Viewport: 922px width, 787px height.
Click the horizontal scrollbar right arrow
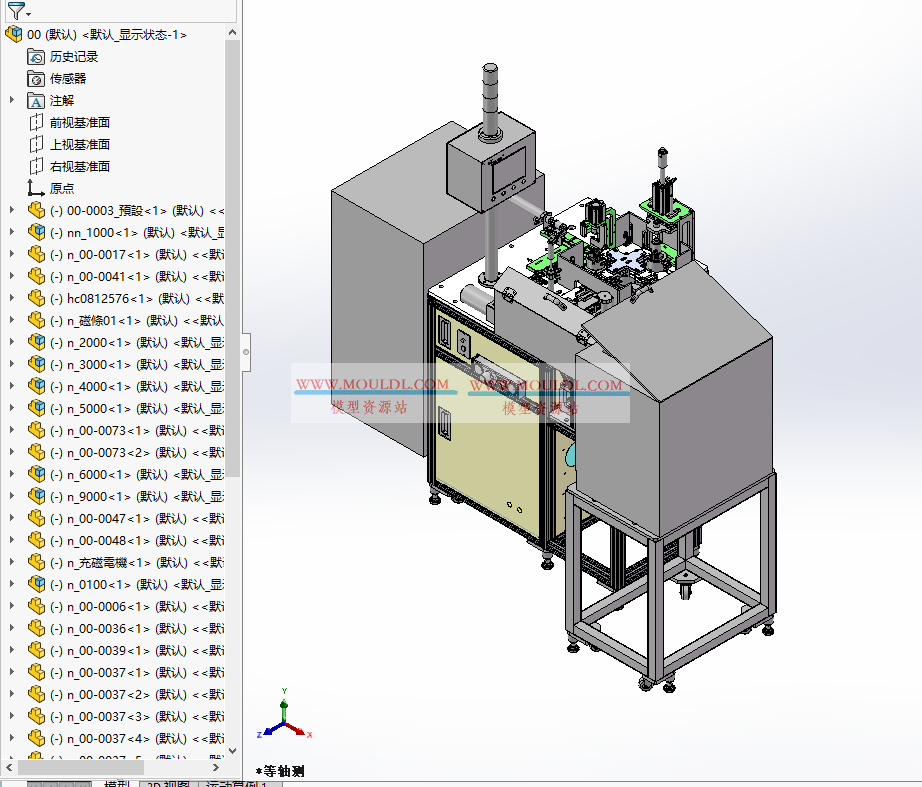215,767
